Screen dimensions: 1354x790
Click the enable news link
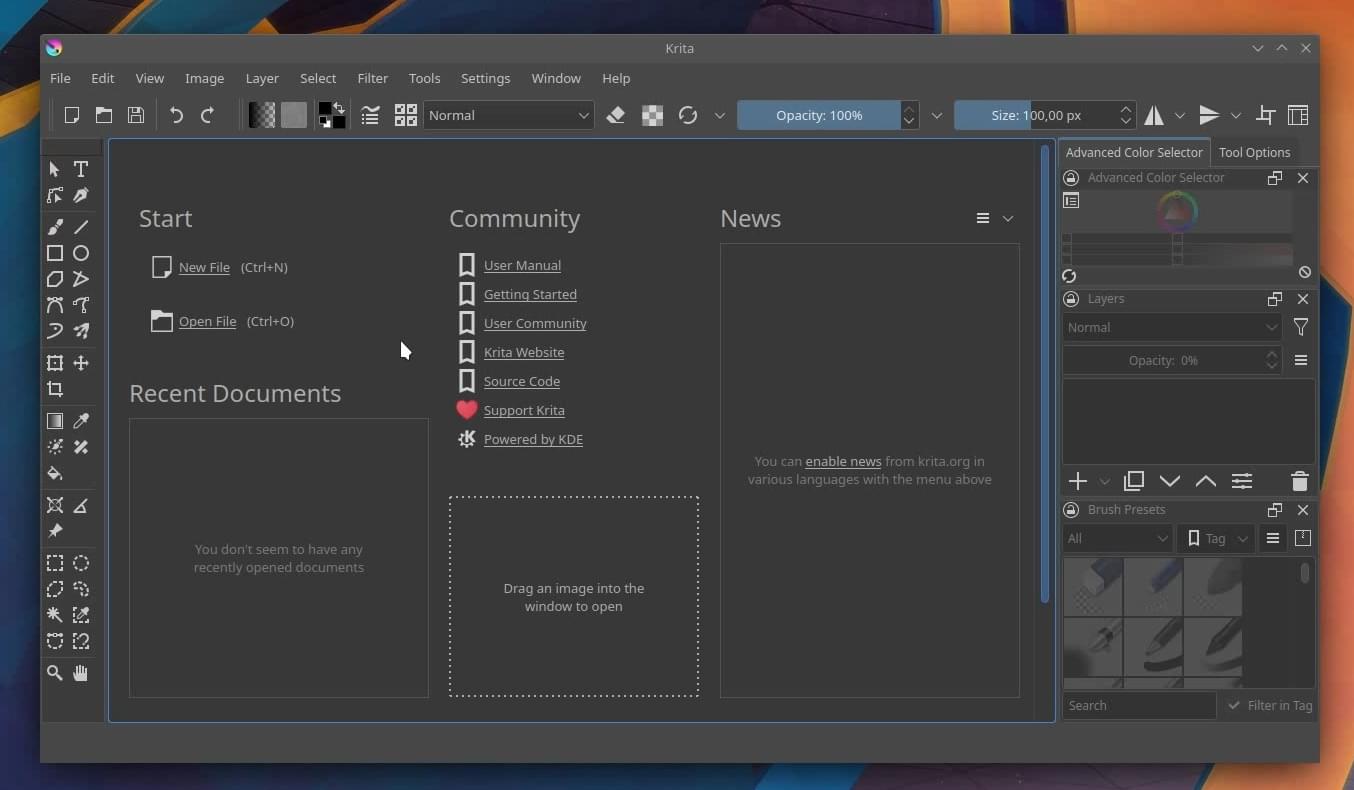843,461
